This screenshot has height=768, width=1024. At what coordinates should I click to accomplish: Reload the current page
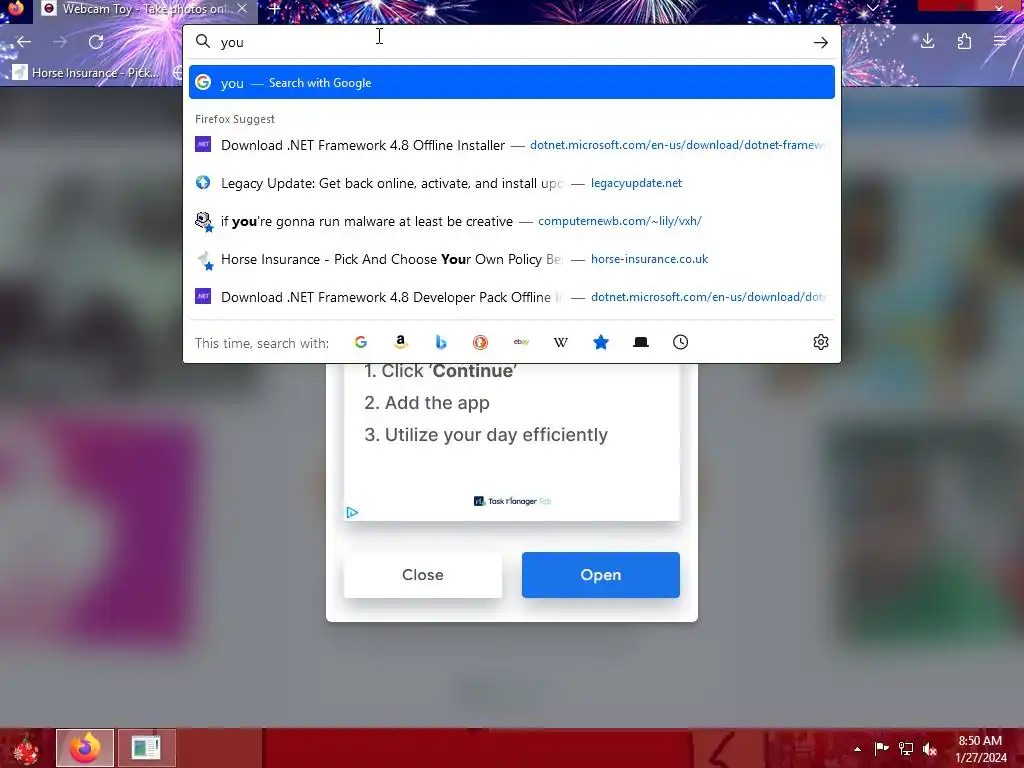[x=96, y=42]
